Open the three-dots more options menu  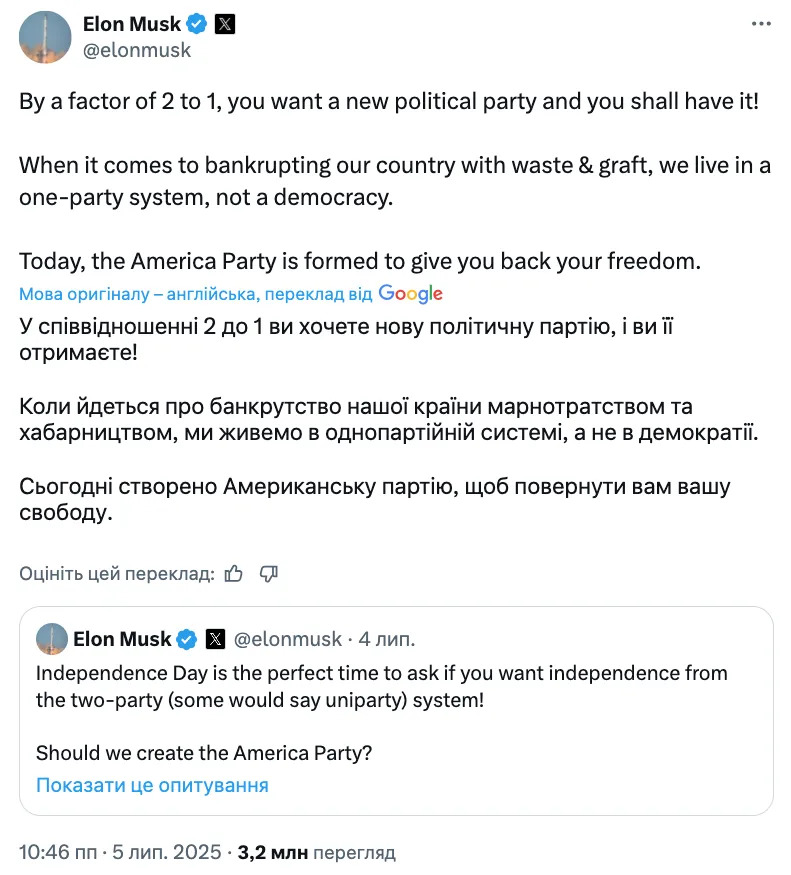761,24
